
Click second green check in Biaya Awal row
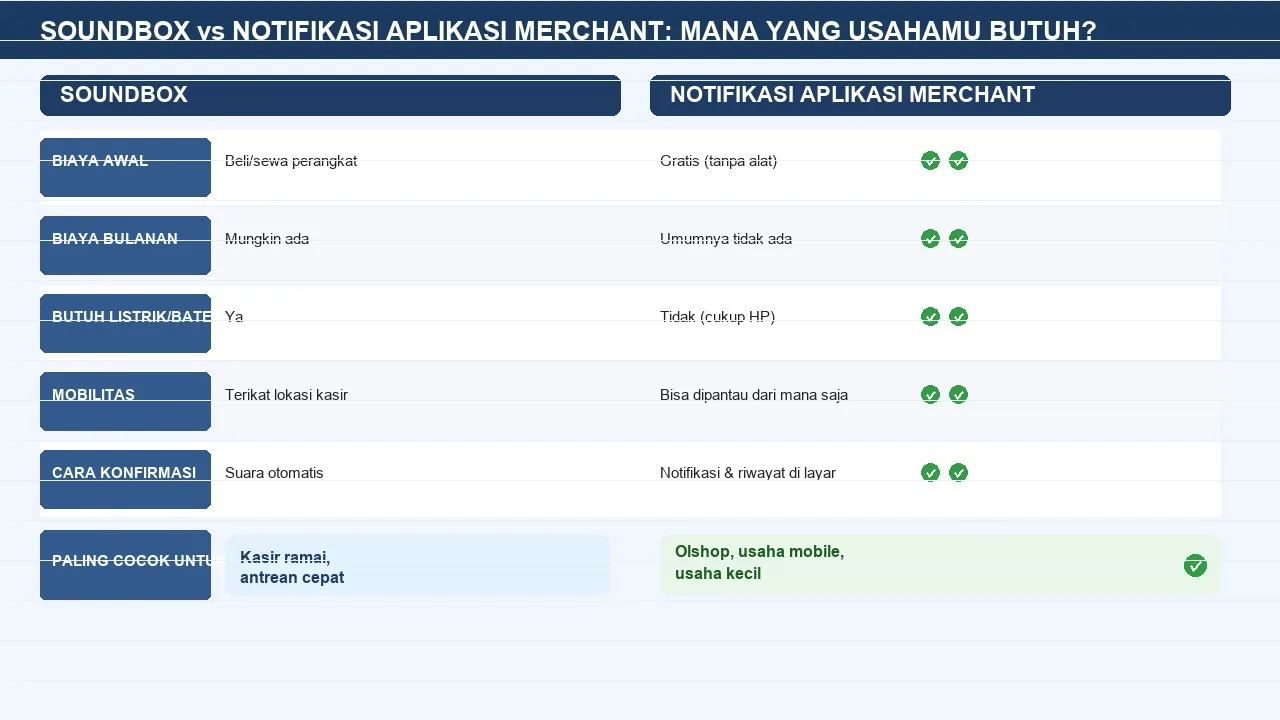click(958, 160)
